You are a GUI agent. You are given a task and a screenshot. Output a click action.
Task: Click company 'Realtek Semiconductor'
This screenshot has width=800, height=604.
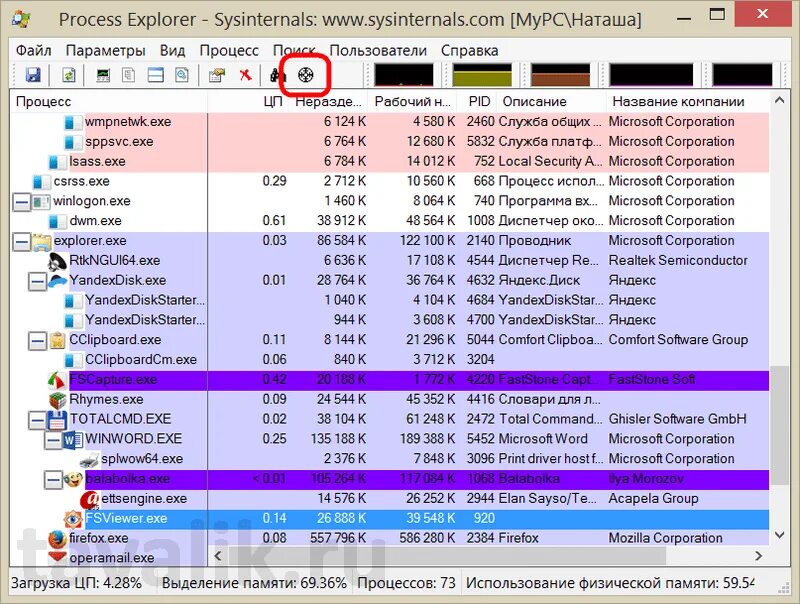coord(678,261)
